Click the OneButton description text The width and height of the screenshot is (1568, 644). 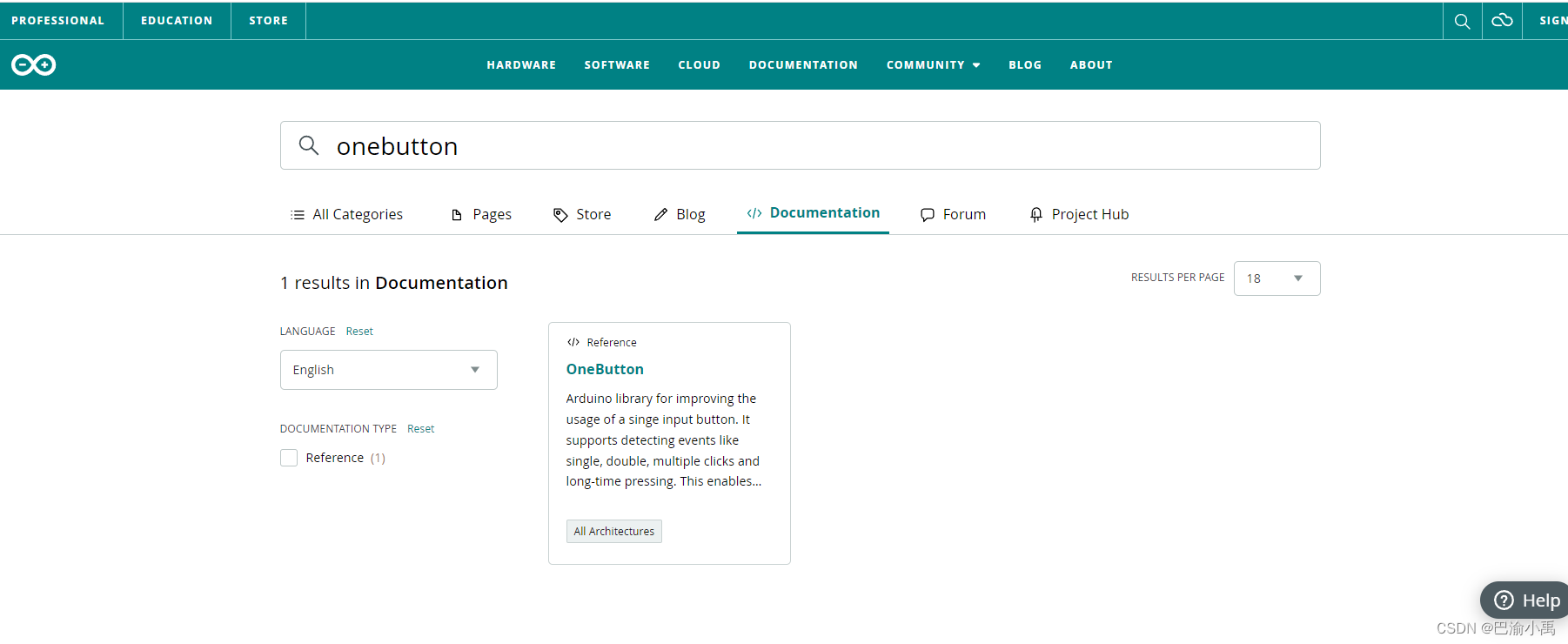point(664,440)
